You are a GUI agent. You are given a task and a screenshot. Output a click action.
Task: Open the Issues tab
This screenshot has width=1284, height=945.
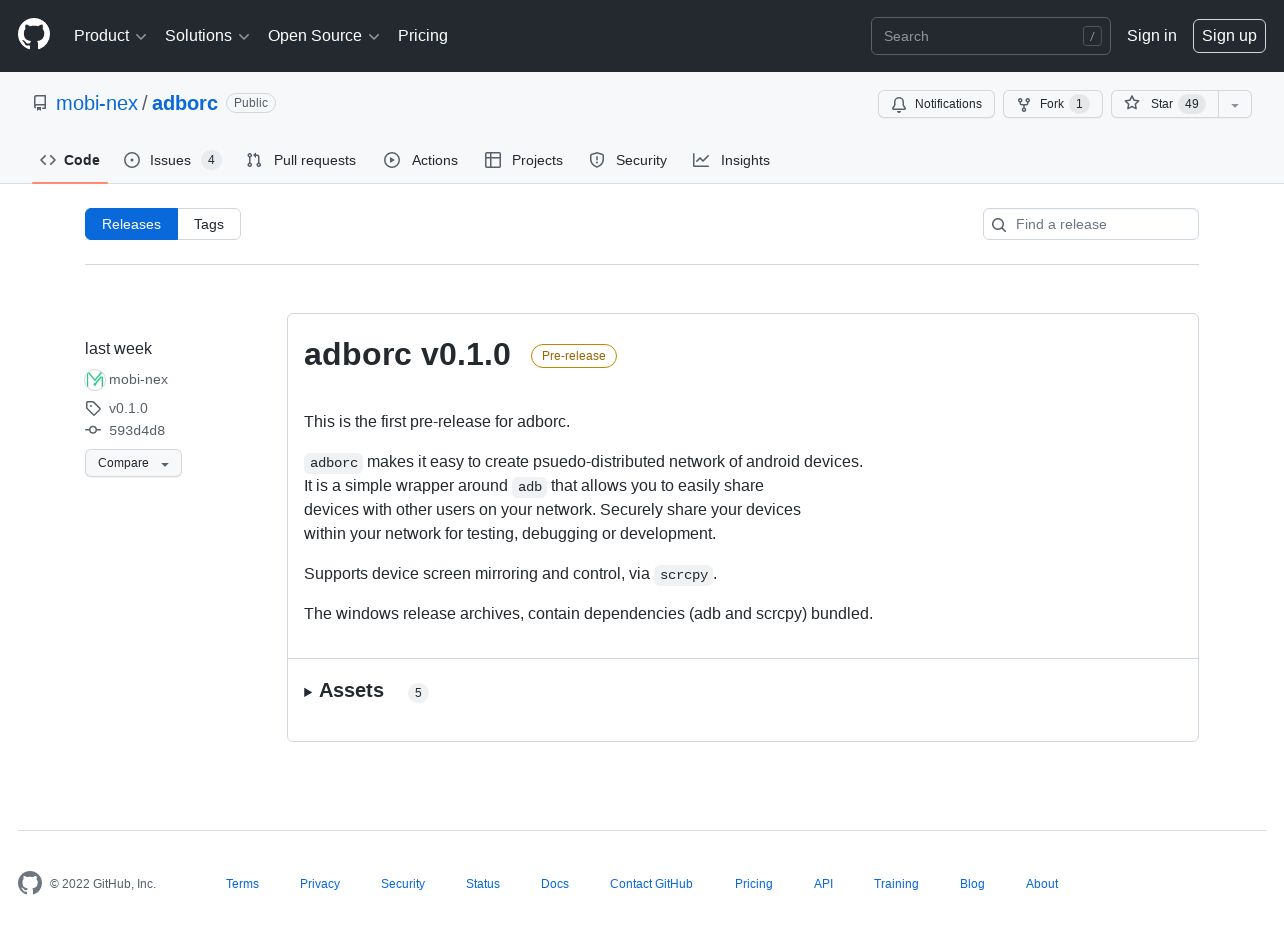172,160
